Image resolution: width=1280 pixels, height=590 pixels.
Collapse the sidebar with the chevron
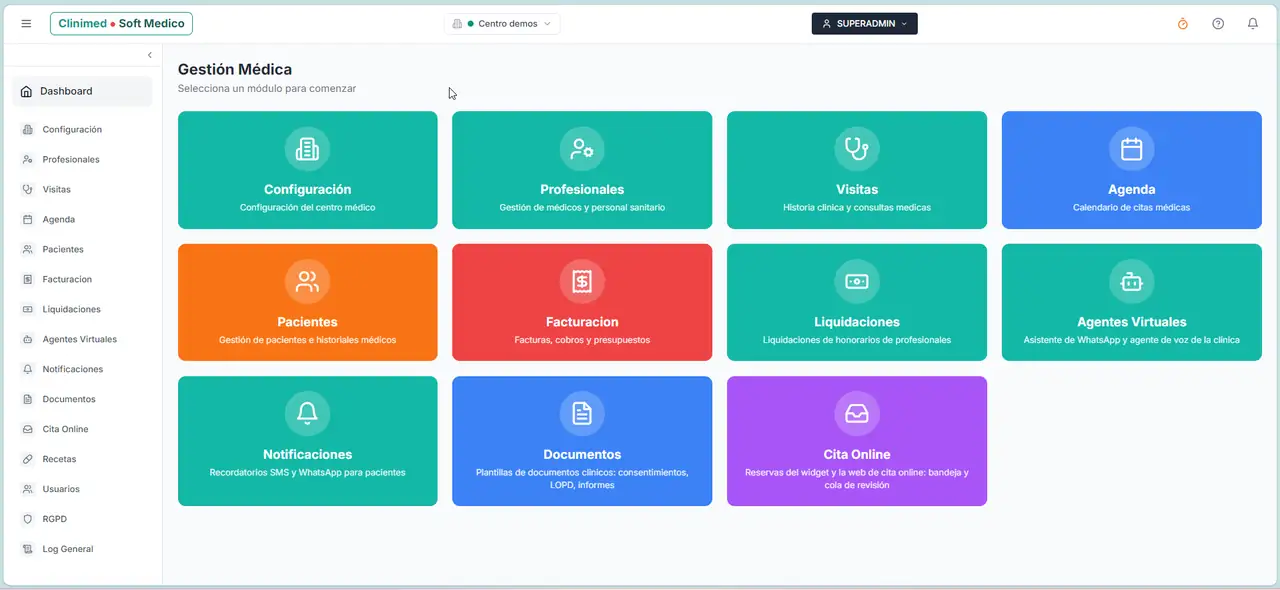pyautogui.click(x=150, y=55)
